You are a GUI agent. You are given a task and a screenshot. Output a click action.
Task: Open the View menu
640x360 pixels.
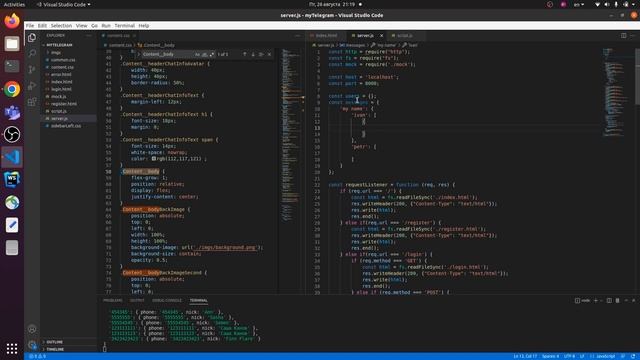click(x=81, y=25)
